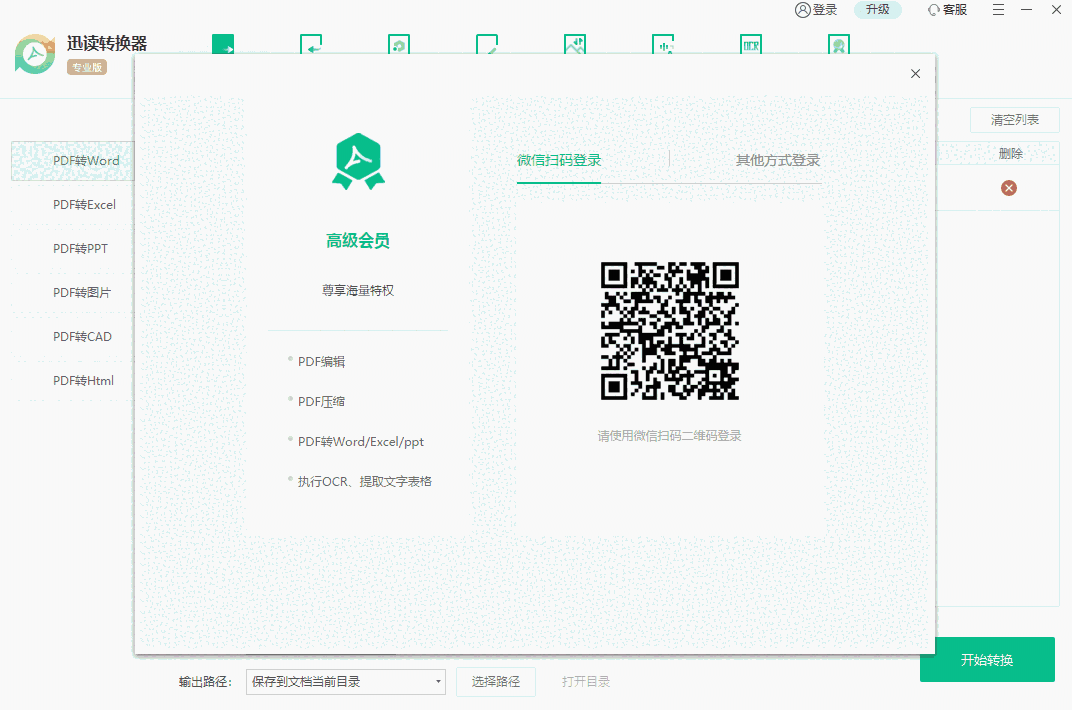Screen dimensions: 1072x710
Task: Click the 清空列表 clear list button
Action: [1014, 120]
